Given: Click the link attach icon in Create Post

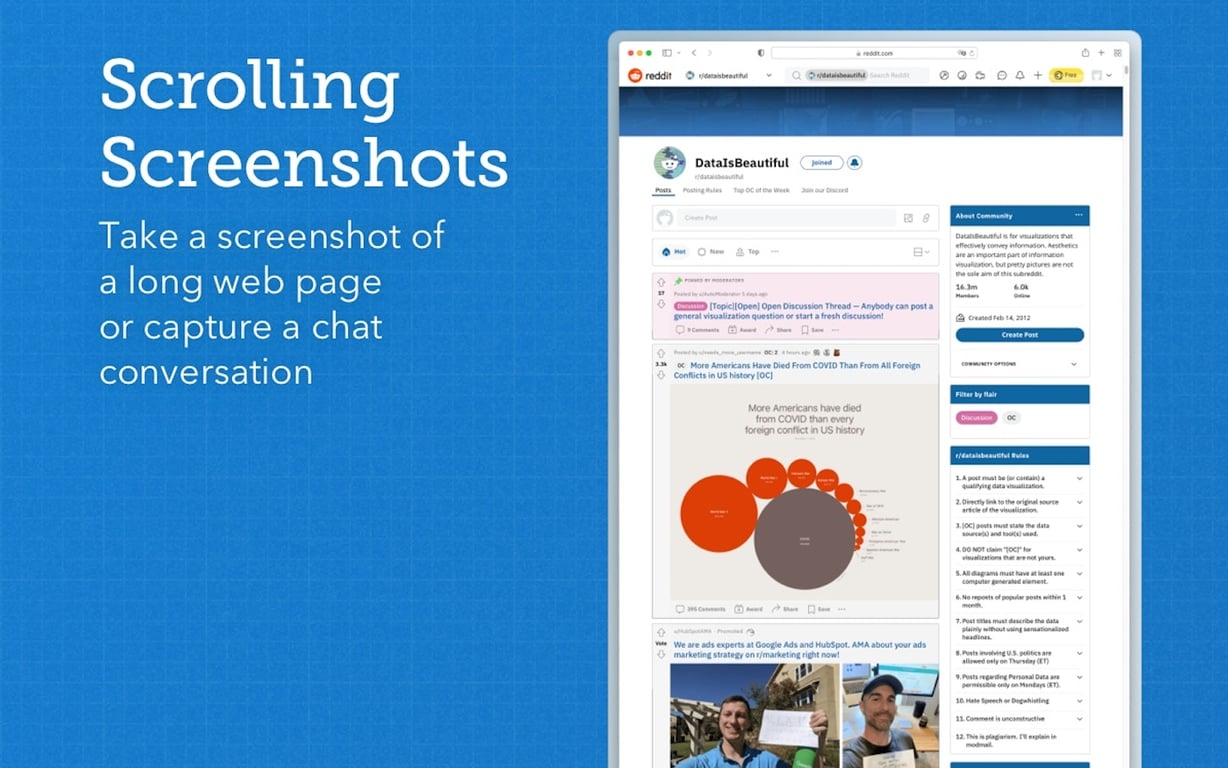Looking at the screenshot, I should click(926, 218).
